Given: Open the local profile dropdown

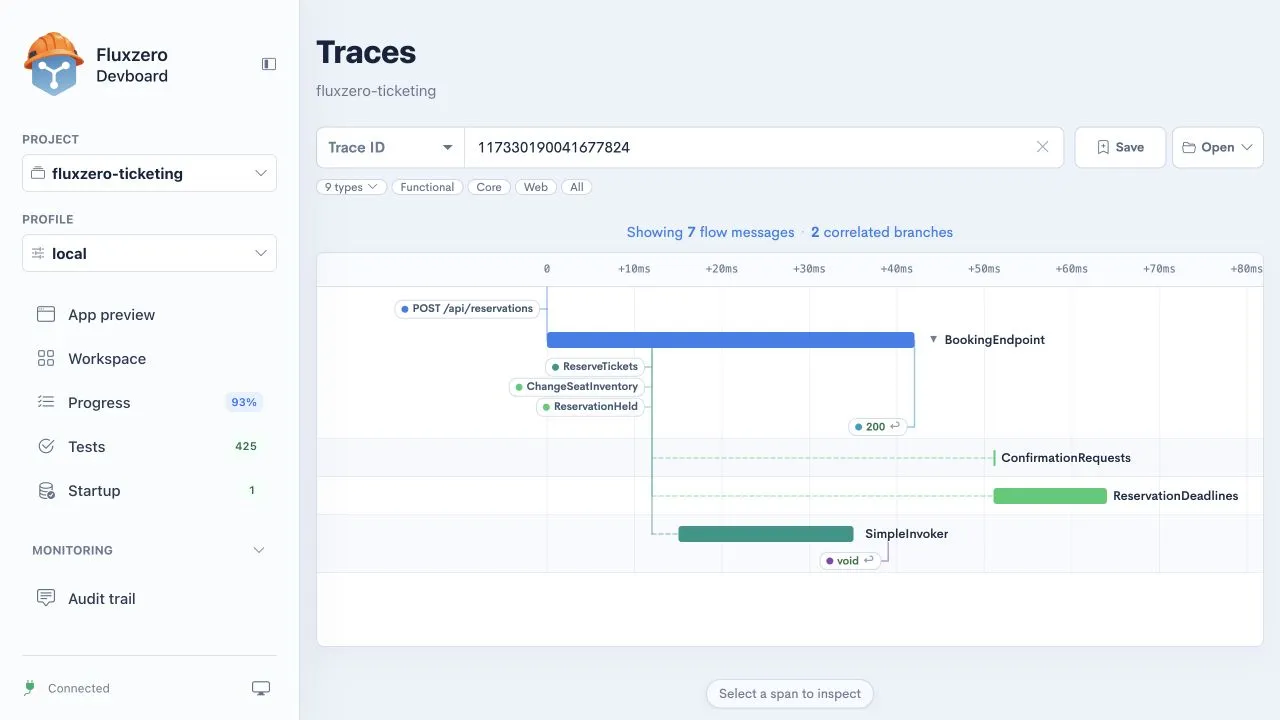Looking at the screenshot, I should [x=150, y=253].
